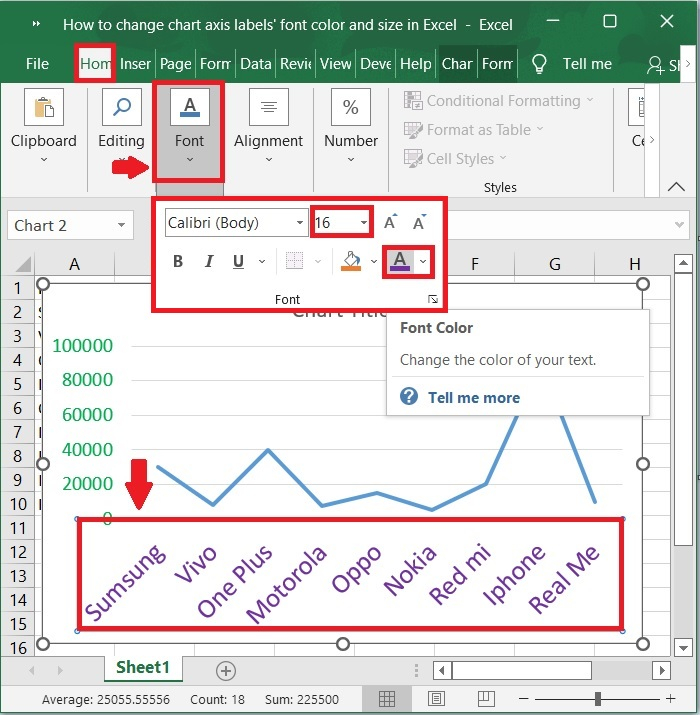
Task: Apply purple Font Color button
Action: coord(400,261)
